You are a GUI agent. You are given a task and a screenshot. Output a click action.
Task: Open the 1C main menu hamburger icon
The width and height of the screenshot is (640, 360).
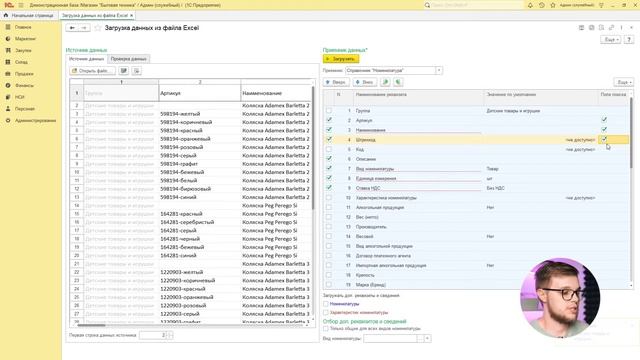point(21,5)
